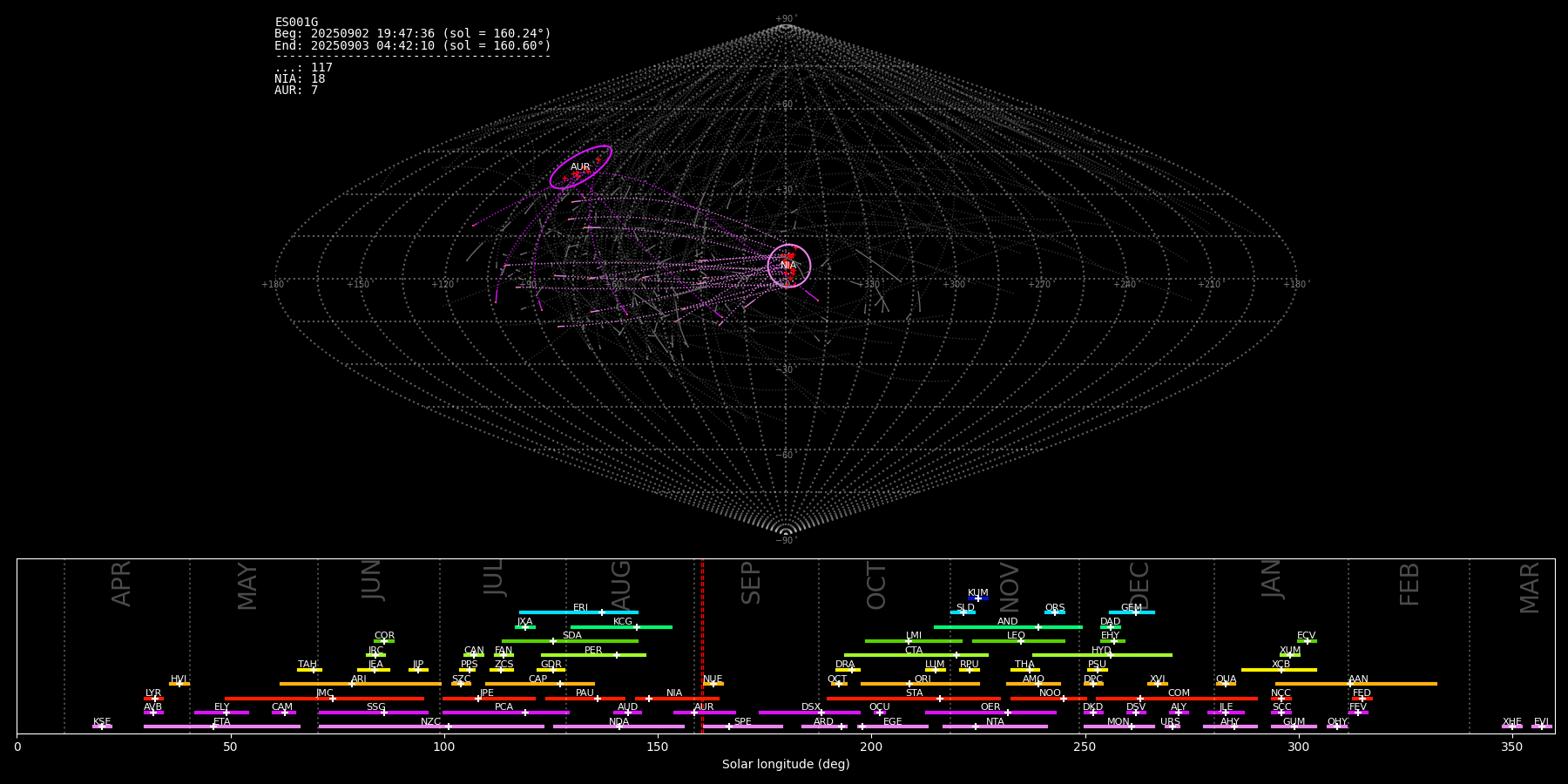Click the KSE shower label in timeline
1568x784 pixels.
pos(102,722)
